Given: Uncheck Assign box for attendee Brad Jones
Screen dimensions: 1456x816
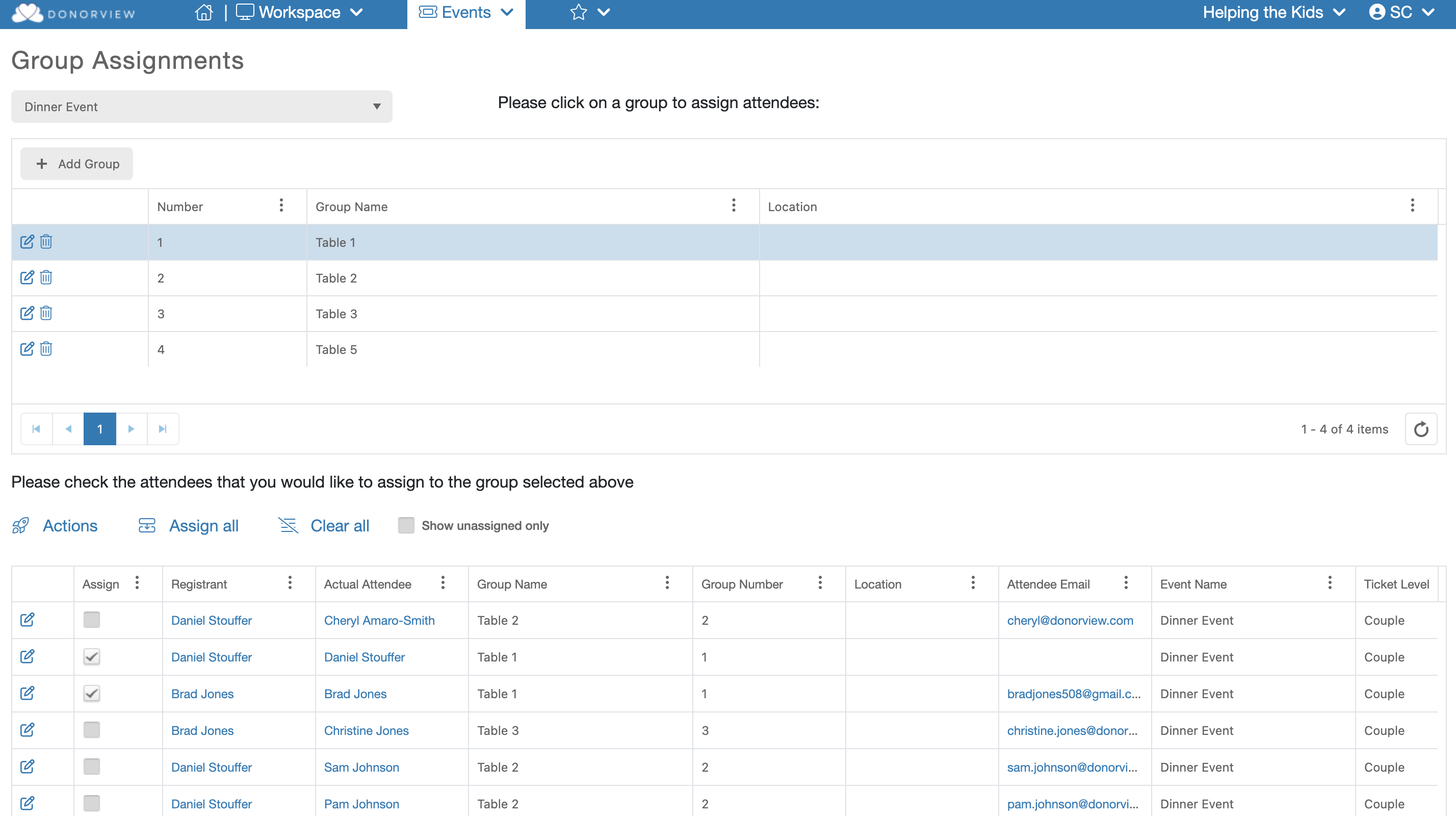Looking at the screenshot, I should pyautogui.click(x=92, y=693).
